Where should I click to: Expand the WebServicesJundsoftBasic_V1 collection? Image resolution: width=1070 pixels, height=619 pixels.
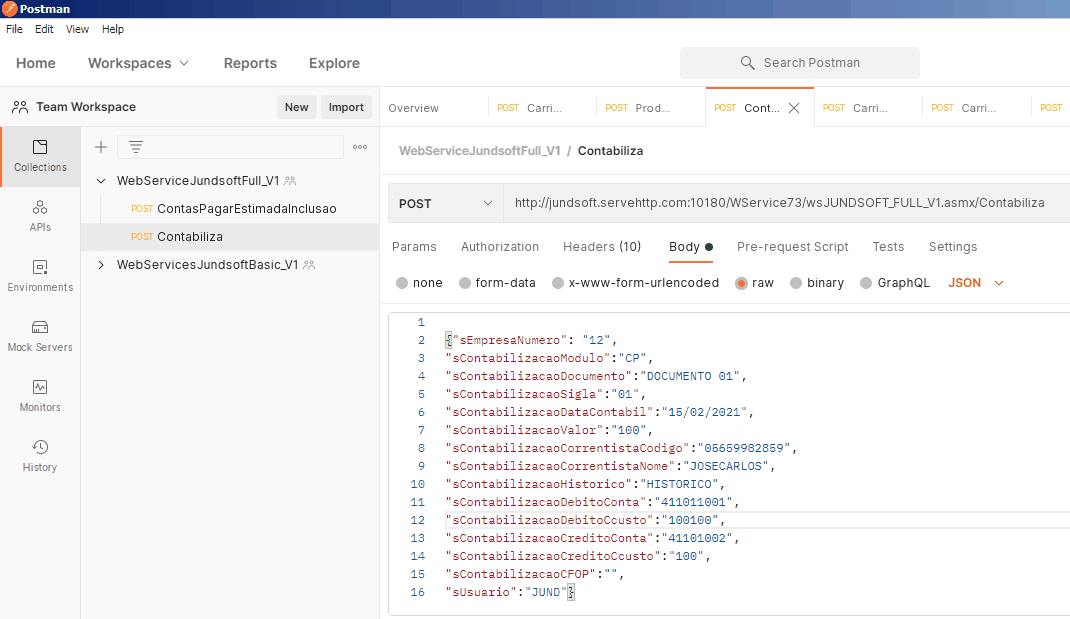click(x=101, y=265)
